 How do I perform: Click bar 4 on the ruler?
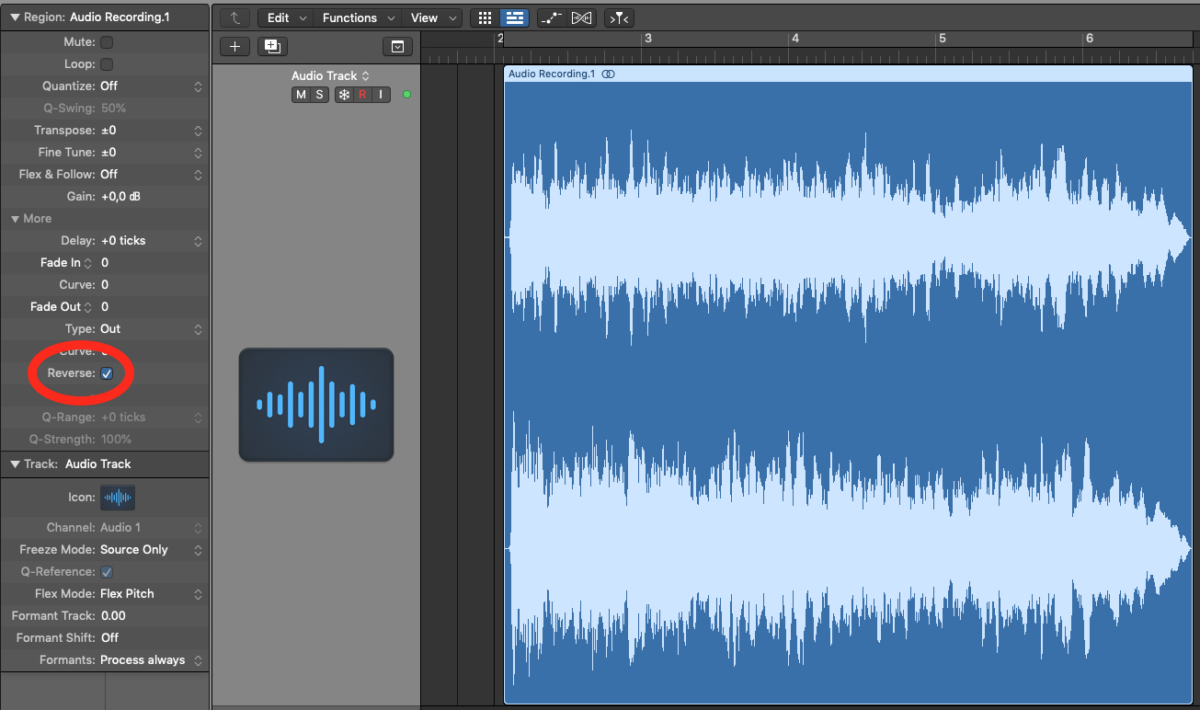795,39
